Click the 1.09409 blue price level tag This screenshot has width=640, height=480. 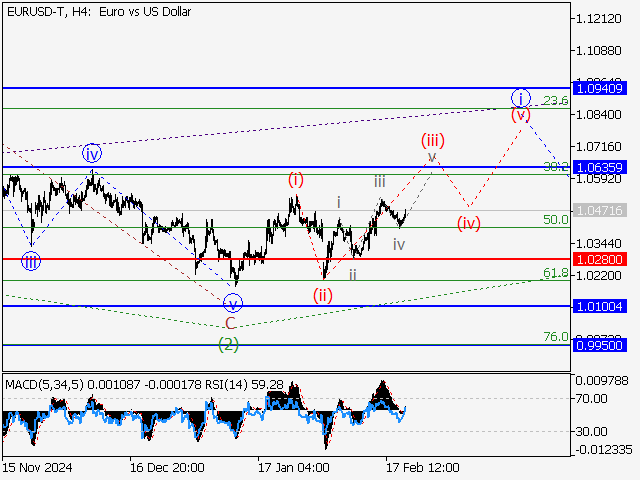[x=600, y=88]
